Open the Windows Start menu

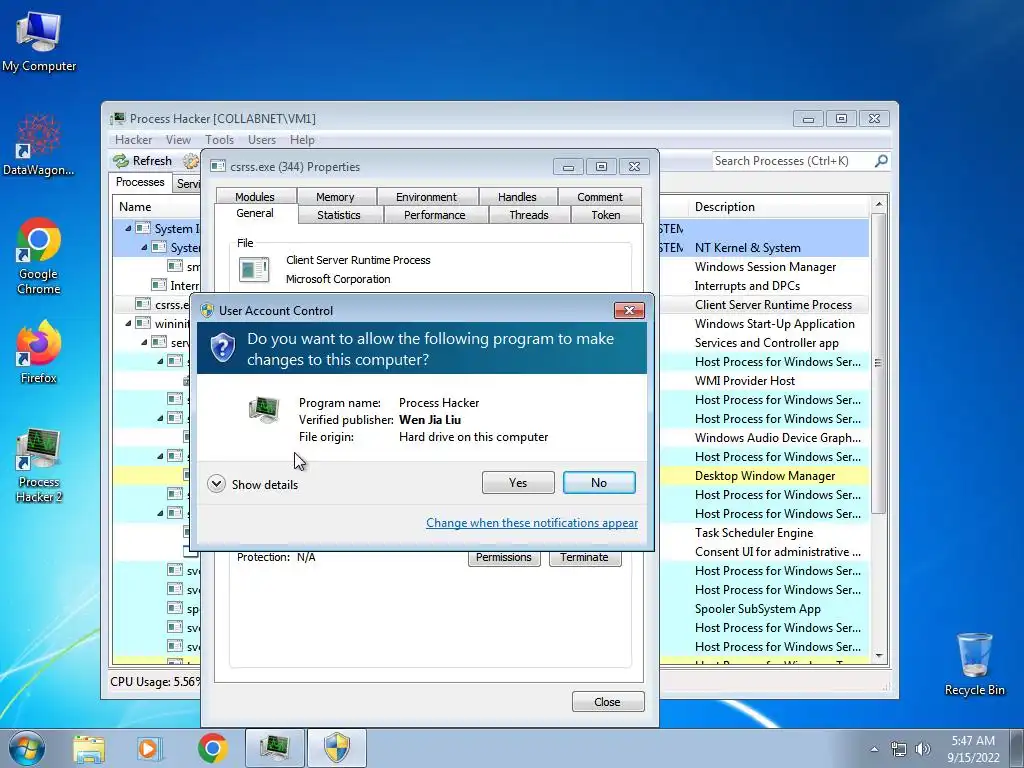[x=27, y=748]
